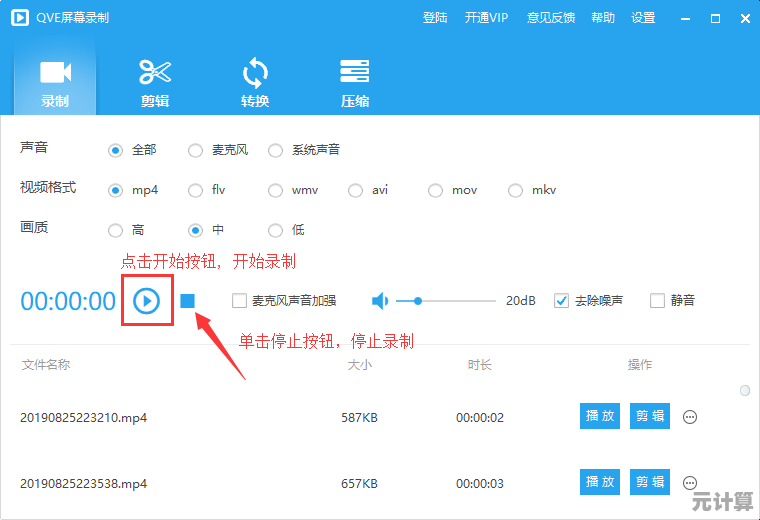
Task: Click 开通VIP in the title bar
Action: click(487, 18)
